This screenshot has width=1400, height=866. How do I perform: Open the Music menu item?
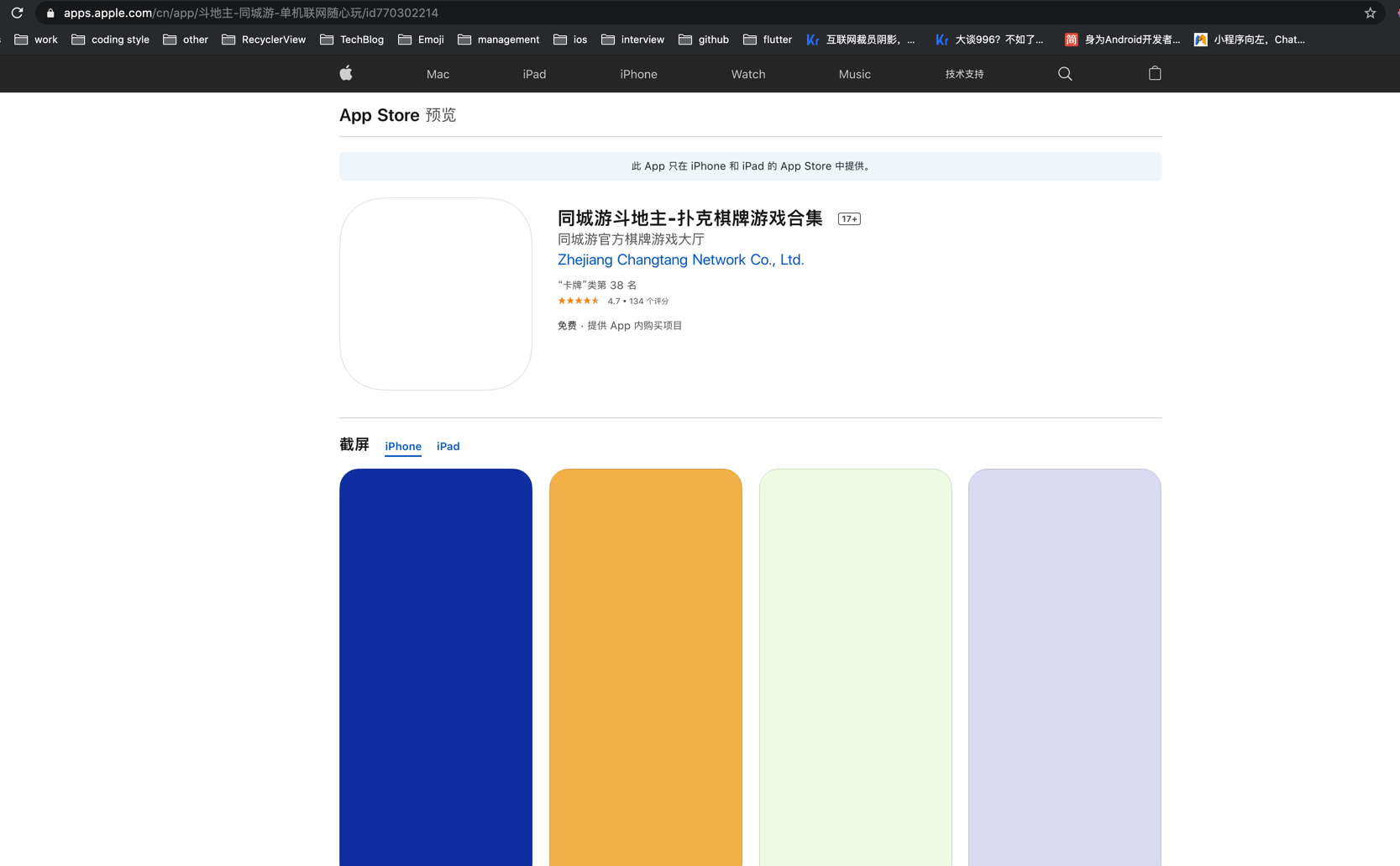[855, 74]
